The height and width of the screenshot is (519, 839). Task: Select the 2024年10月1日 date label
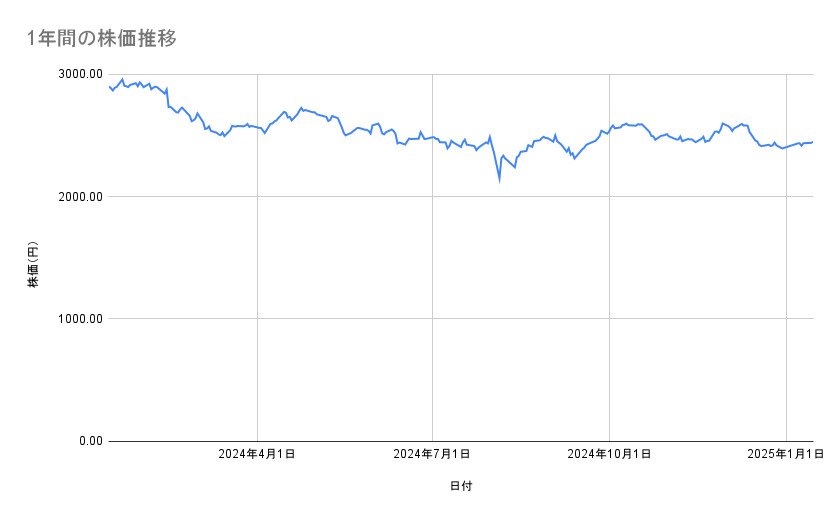(x=609, y=454)
